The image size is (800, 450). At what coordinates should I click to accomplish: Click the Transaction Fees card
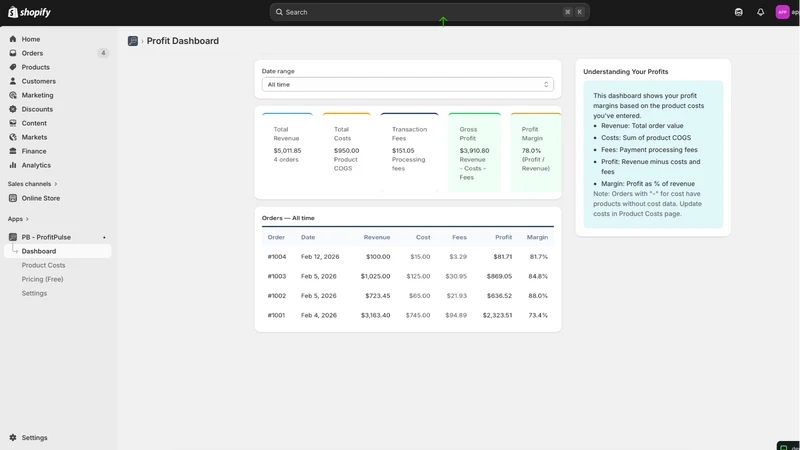tap(409, 152)
